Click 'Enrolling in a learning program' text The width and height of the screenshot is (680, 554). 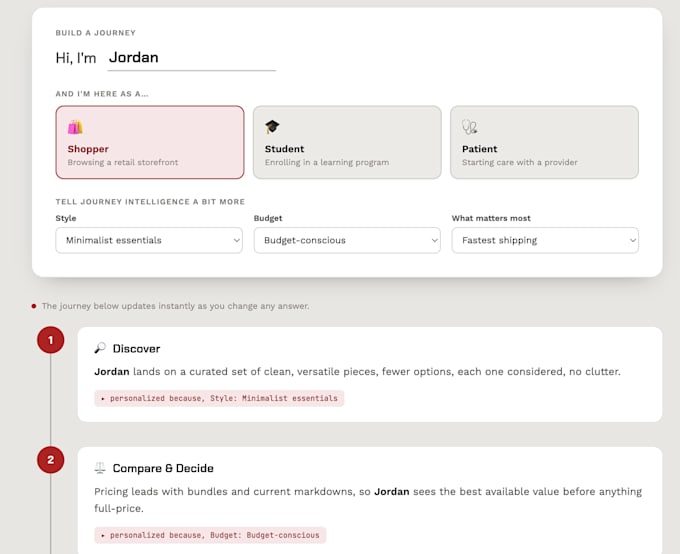pos(327,162)
